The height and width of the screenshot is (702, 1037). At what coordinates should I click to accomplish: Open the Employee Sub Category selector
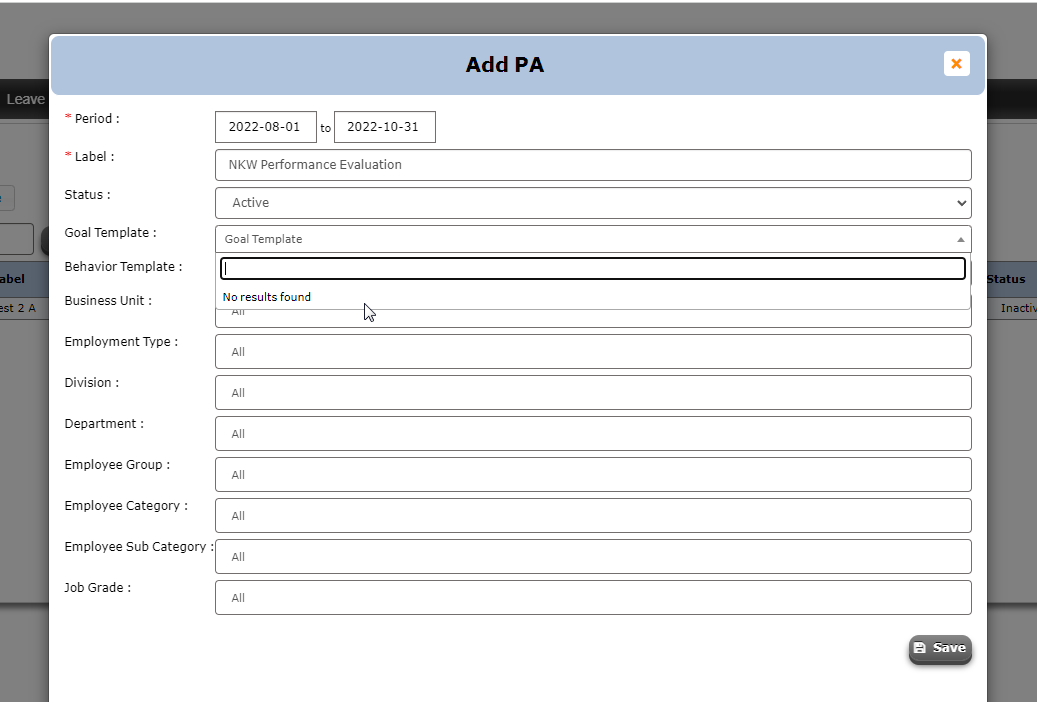(593, 556)
